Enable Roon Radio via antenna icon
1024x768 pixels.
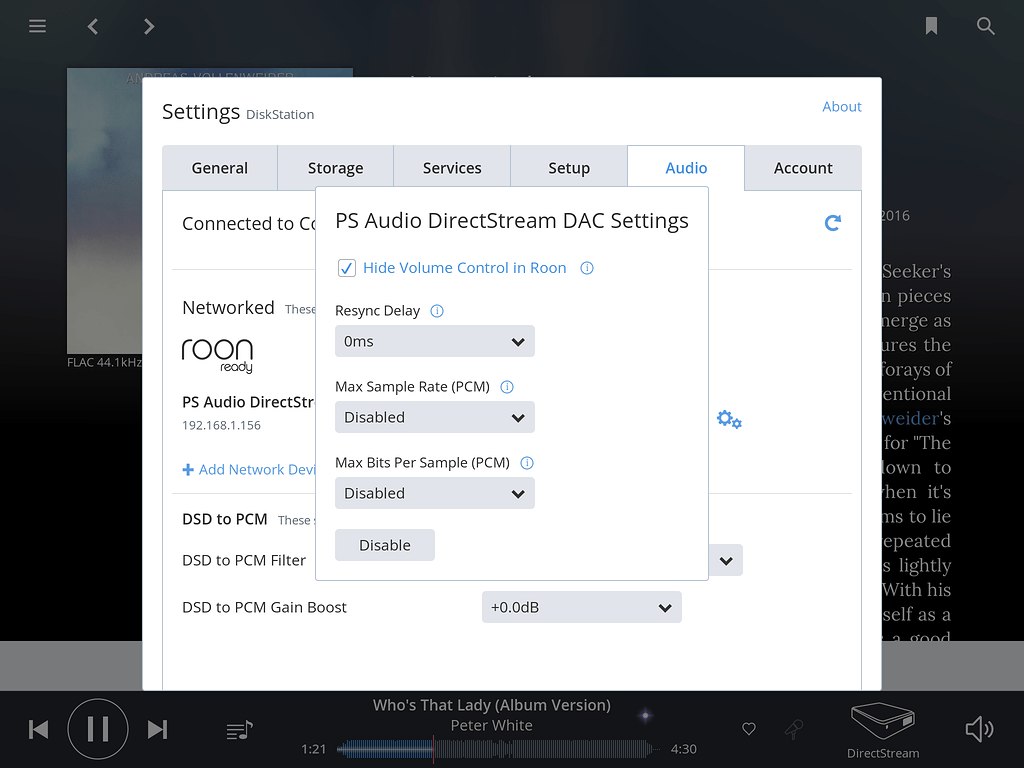tap(793, 729)
